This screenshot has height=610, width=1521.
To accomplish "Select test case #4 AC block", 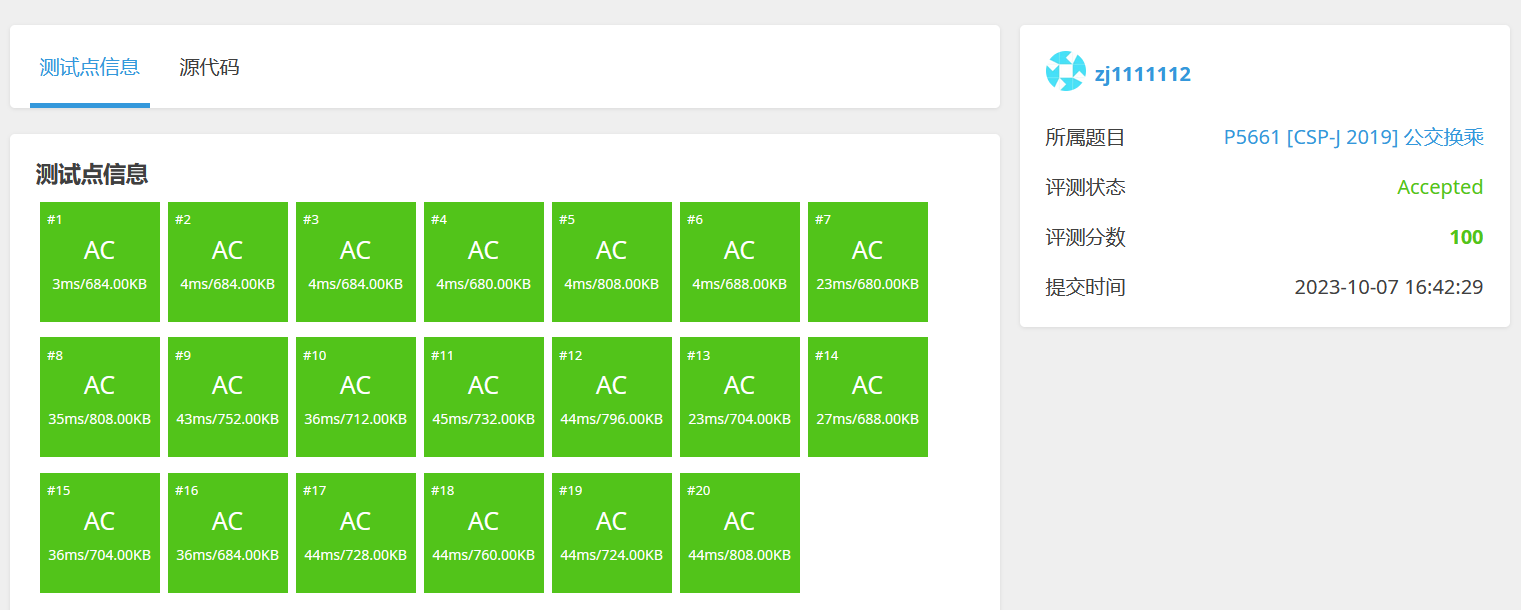I will [x=484, y=262].
